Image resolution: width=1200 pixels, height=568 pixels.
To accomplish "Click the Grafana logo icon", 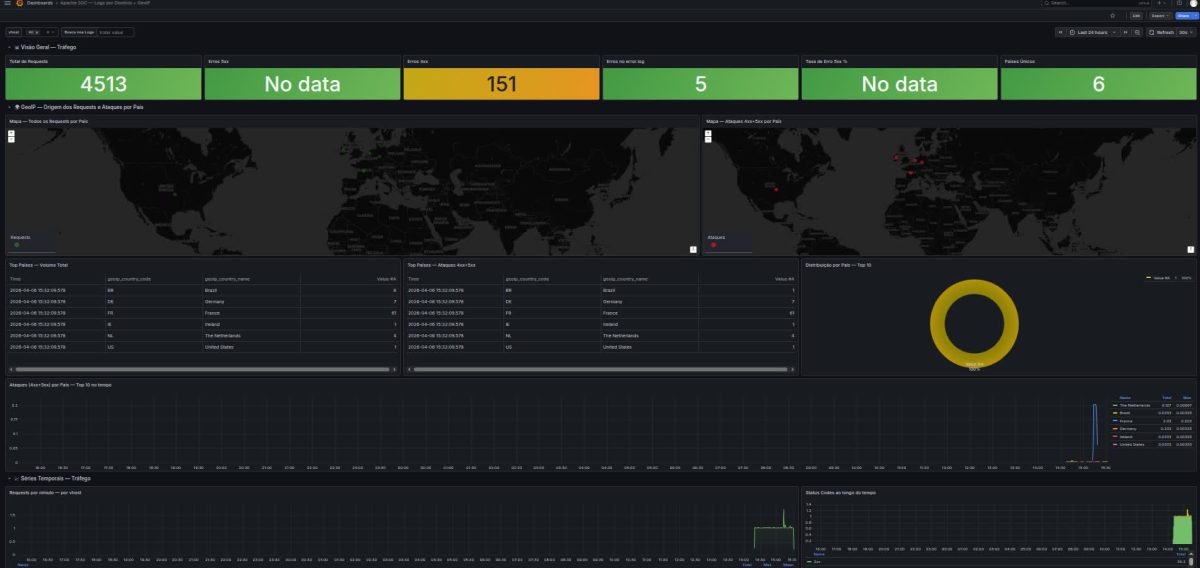I will (19, 3).
